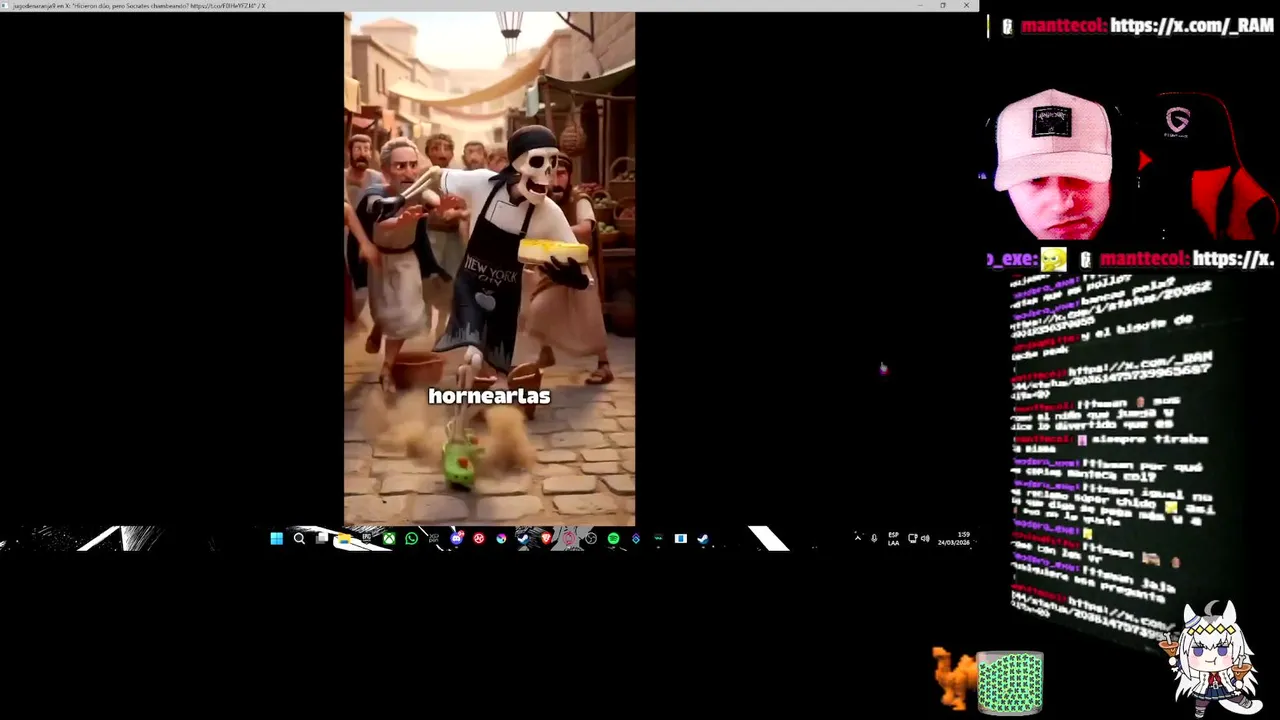Image resolution: width=1280 pixels, height=720 pixels.
Task: Open WhatsApp from the taskbar
Action: [411, 539]
